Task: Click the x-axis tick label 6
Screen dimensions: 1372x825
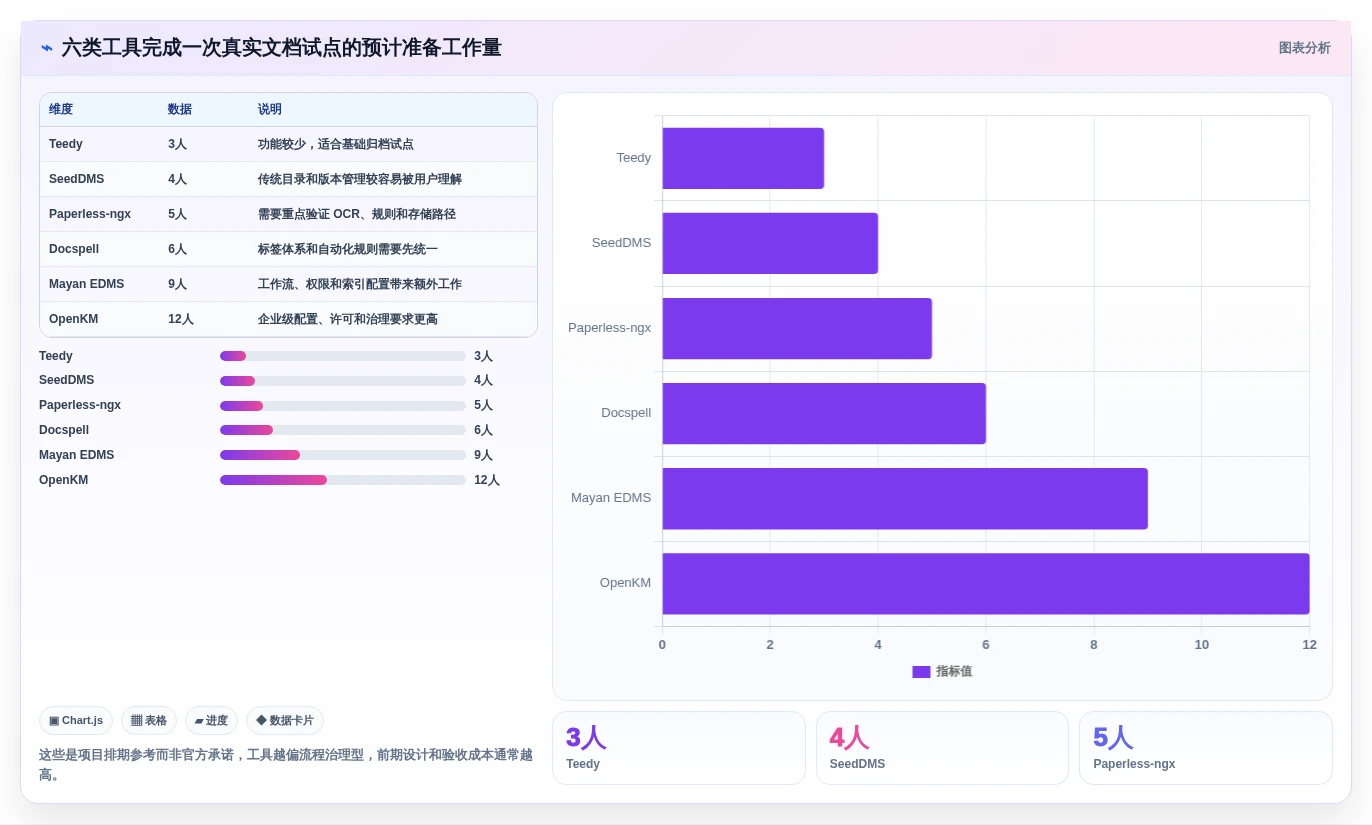Action: (986, 645)
